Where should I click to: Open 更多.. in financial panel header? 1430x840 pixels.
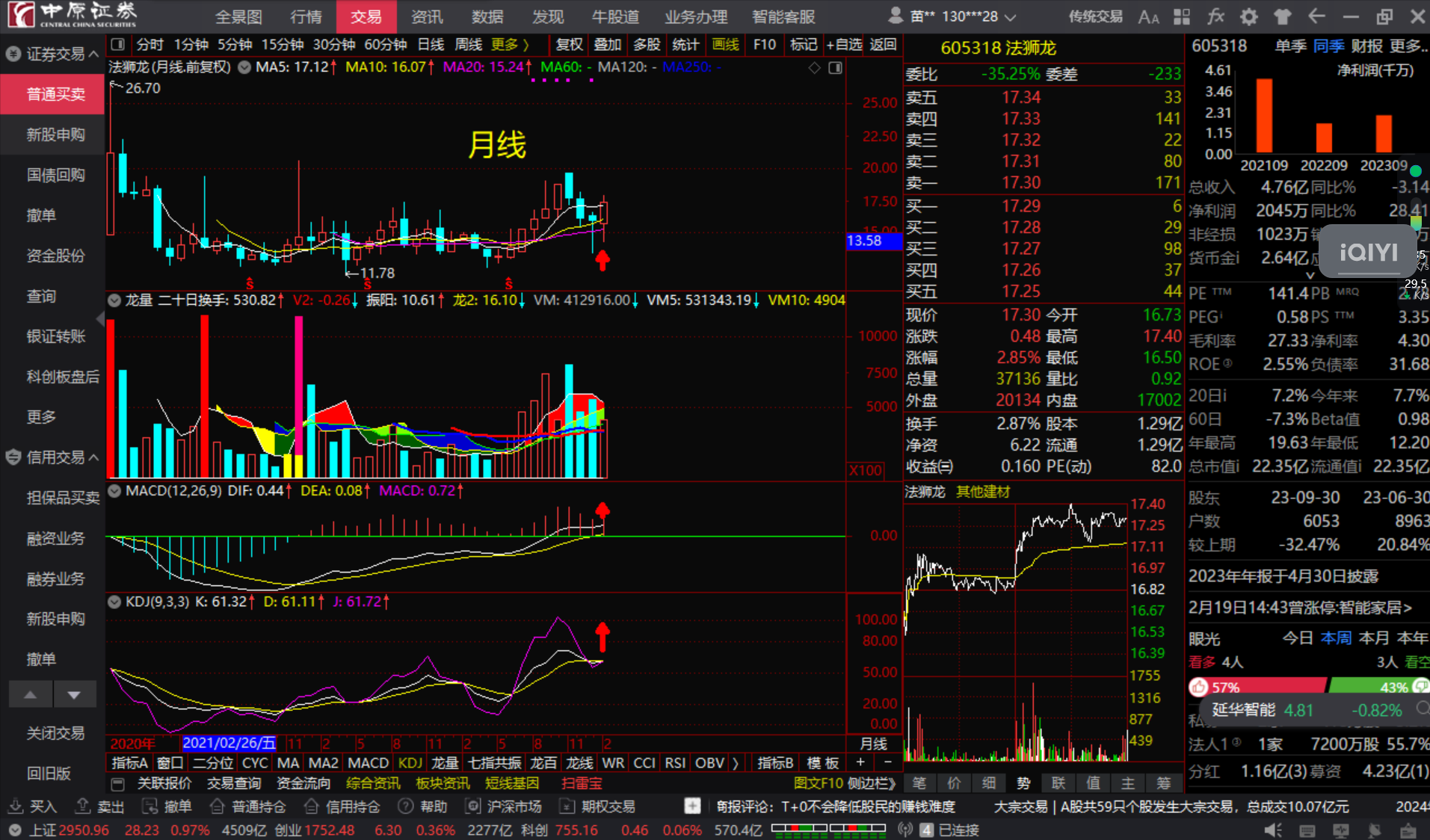click(1409, 46)
